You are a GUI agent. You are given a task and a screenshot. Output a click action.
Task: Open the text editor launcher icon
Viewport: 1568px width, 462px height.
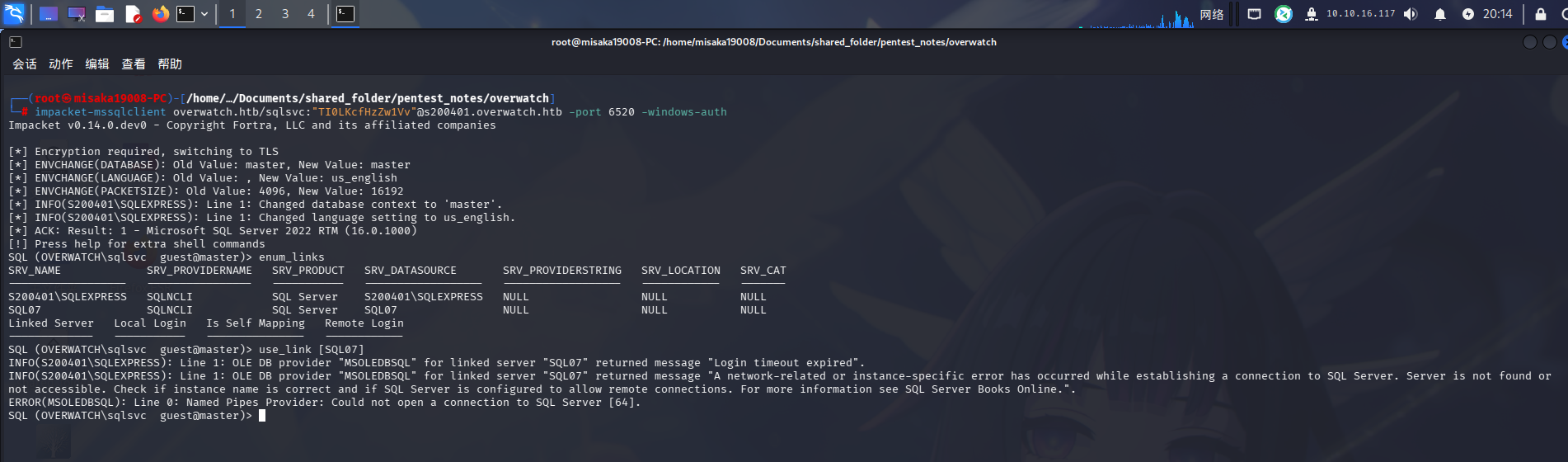(x=133, y=14)
